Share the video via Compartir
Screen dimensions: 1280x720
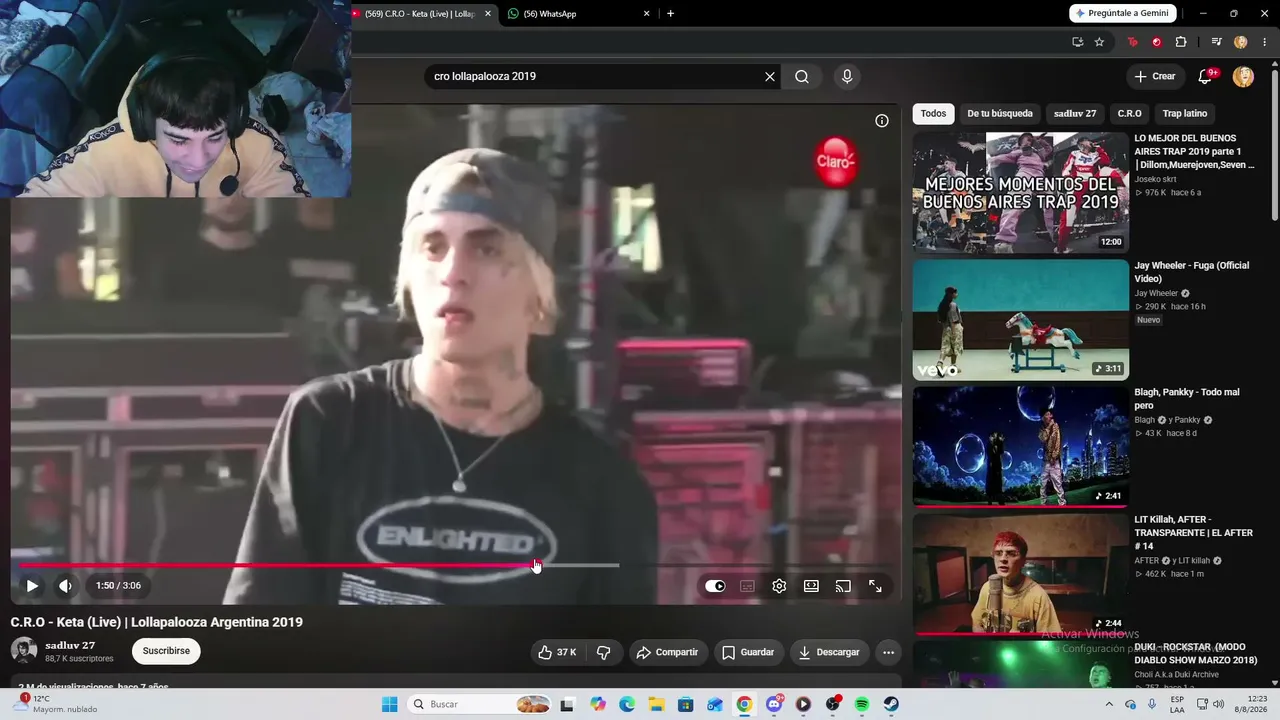(667, 652)
